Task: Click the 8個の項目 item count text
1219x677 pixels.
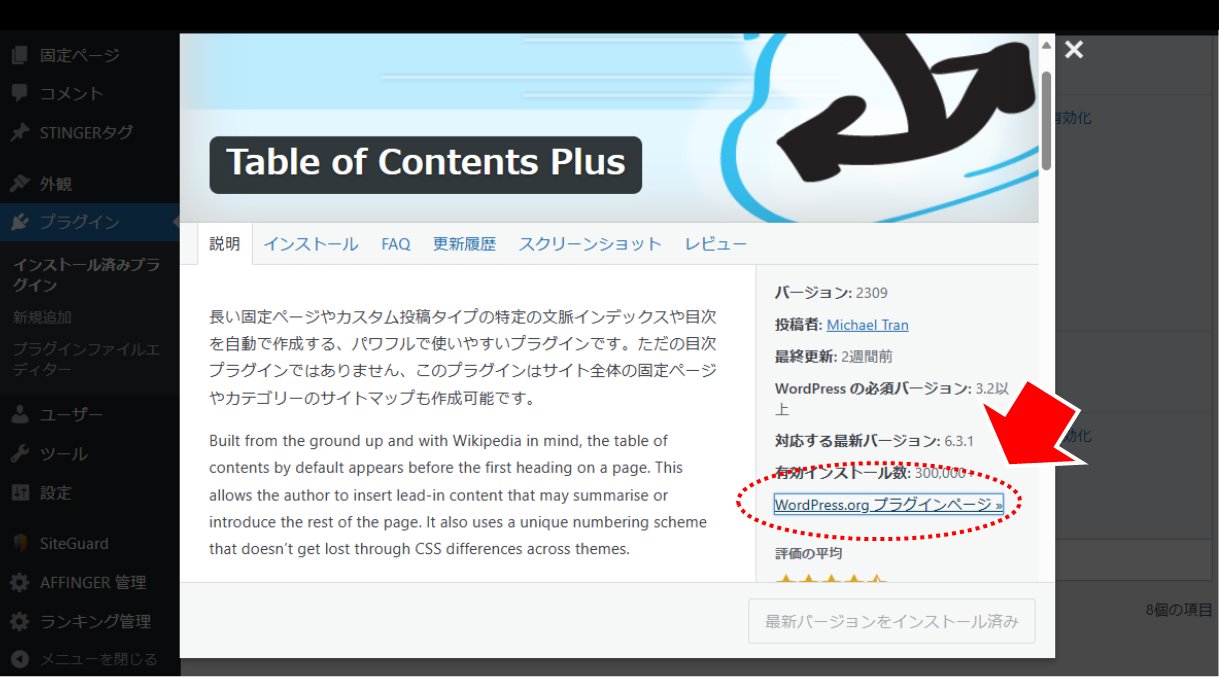Action: pos(1180,610)
